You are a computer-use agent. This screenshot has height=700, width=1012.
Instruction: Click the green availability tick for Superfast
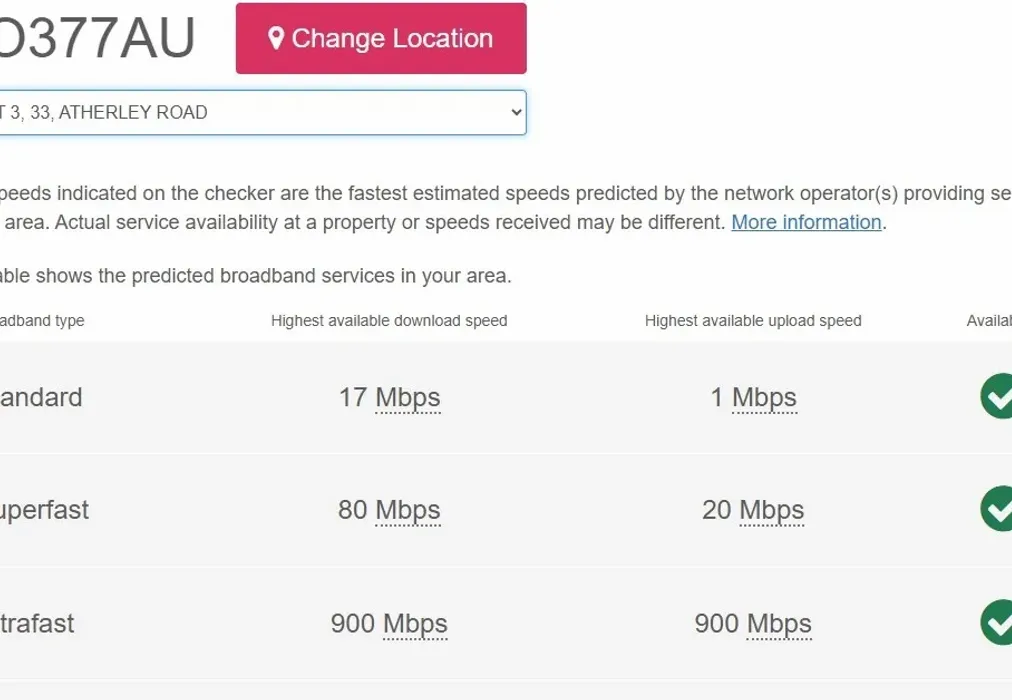click(998, 509)
